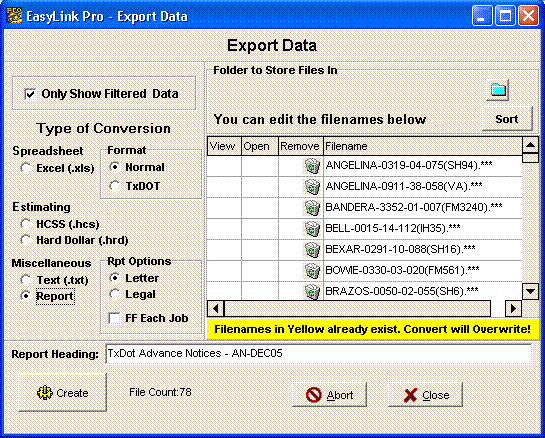Click the file list scroll up arrow
Viewport: 545px width, 438px height.
point(530,145)
